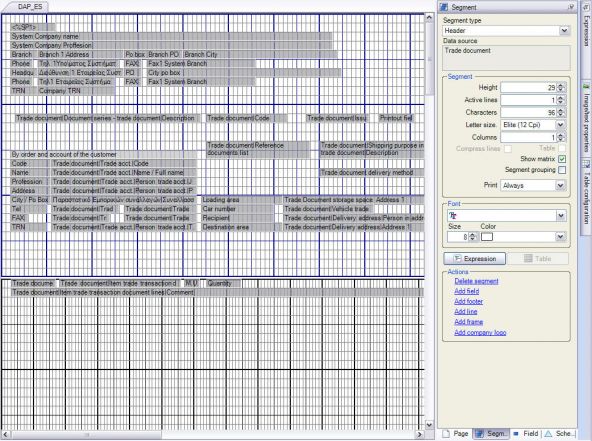Image resolution: width=592 pixels, height=441 pixels.
Task: Open the Print Always dropdown
Action: (560, 185)
